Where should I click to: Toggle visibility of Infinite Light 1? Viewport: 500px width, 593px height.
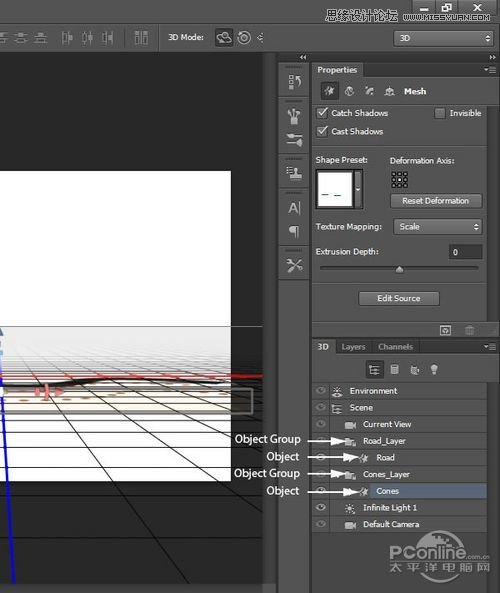(321, 507)
